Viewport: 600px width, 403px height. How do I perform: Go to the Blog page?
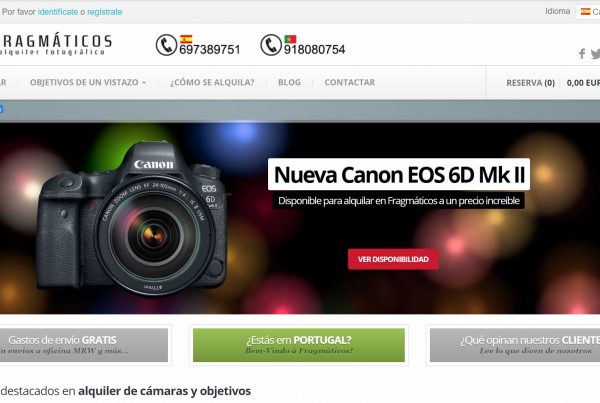click(x=289, y=82)
